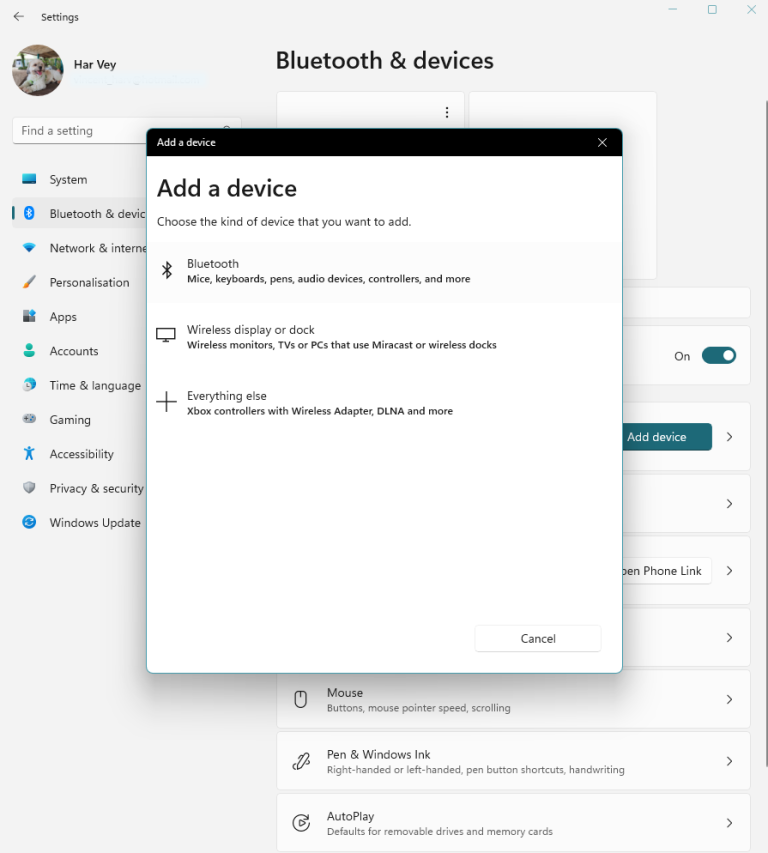Select the Bluetooth icon in the dialog
Screen dimensions: 768x853
tap(167, 271)
